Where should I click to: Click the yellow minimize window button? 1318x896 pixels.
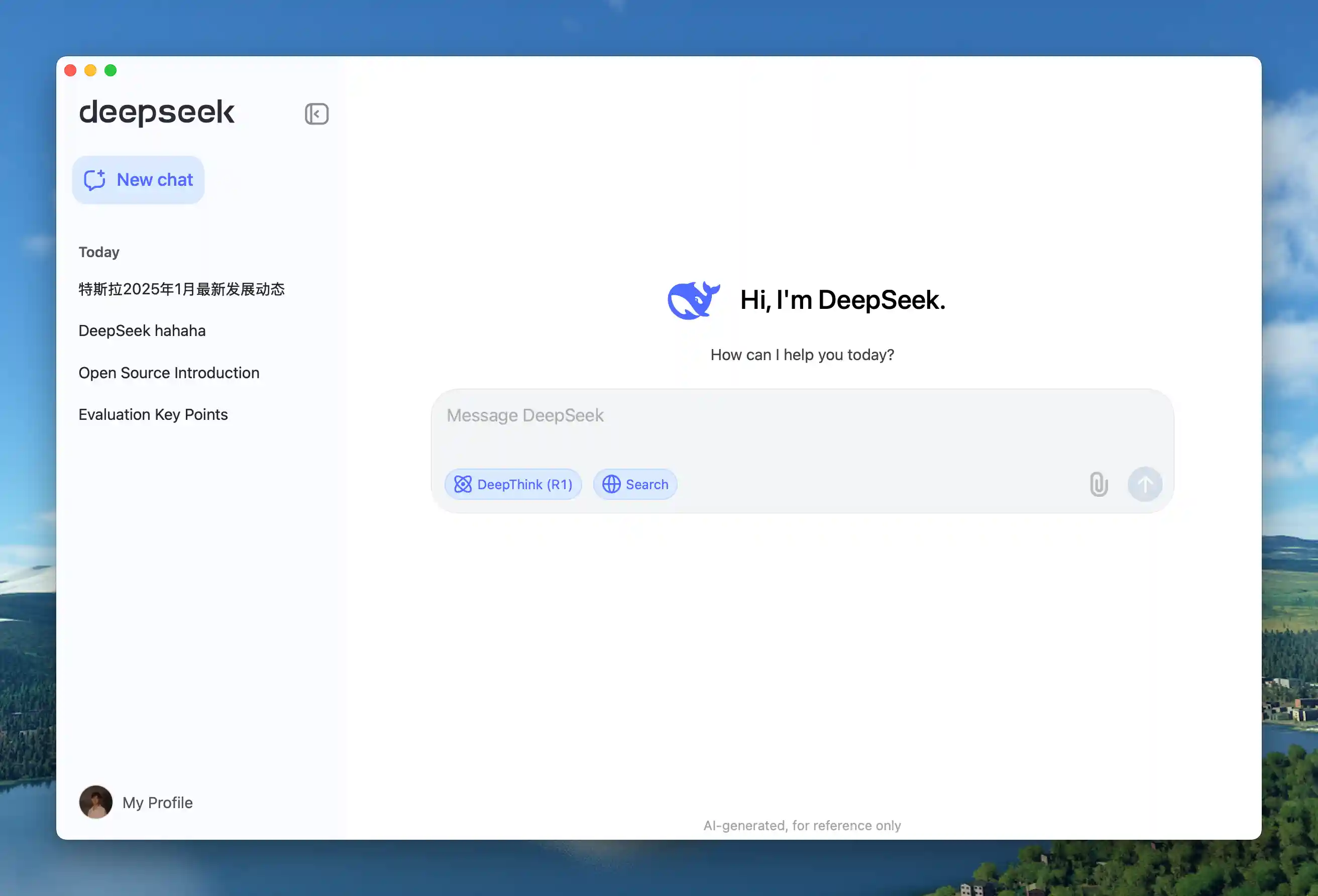(90, 70)
